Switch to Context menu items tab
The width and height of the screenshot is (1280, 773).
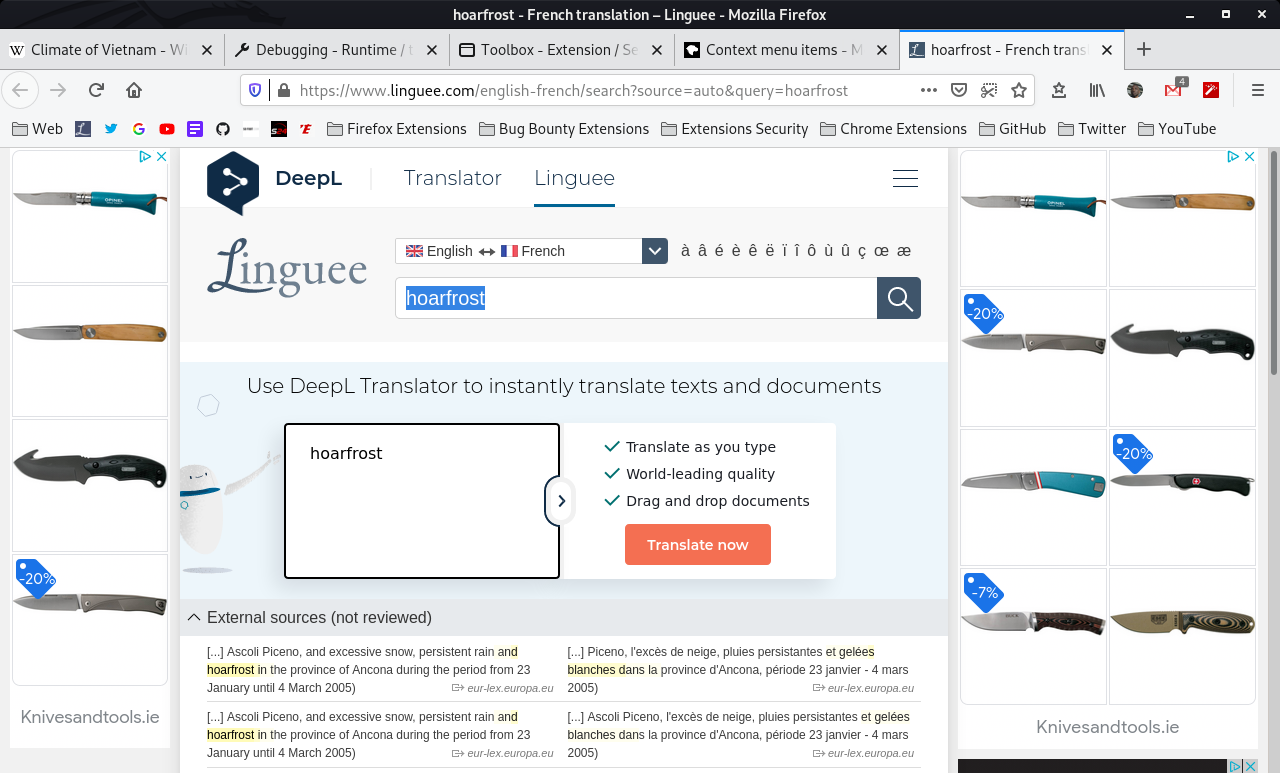pos(785,49)
